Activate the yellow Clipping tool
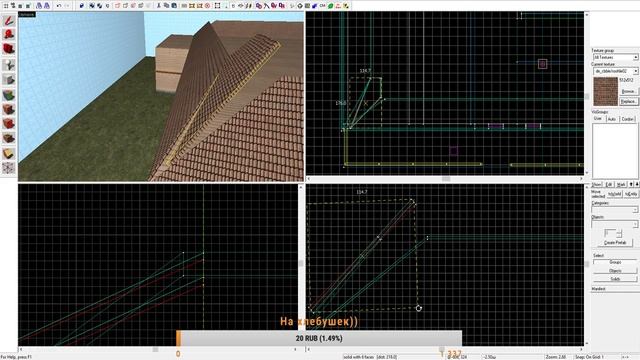 9,153
